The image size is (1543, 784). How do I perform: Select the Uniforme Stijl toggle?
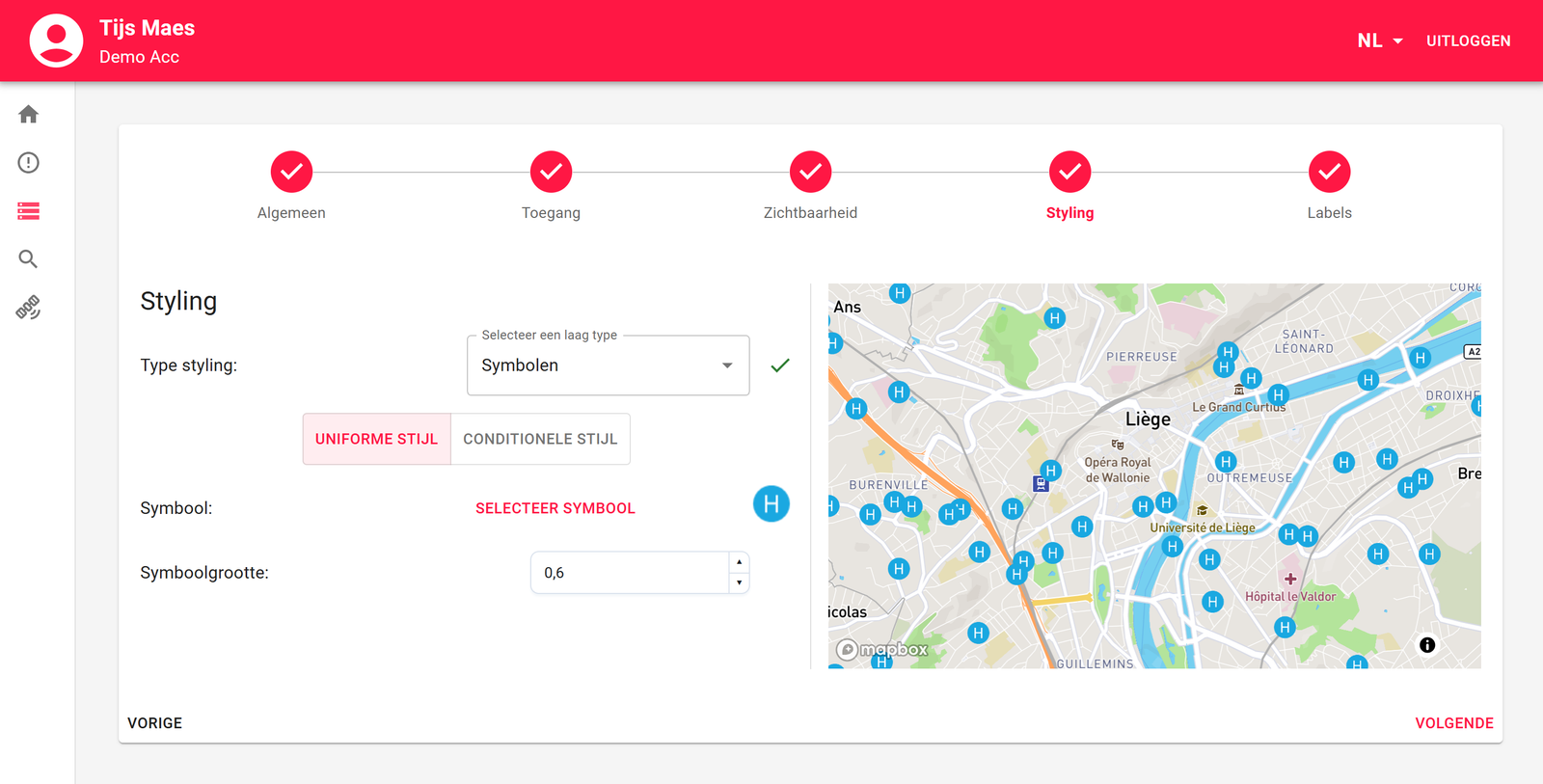pos(376,439)
